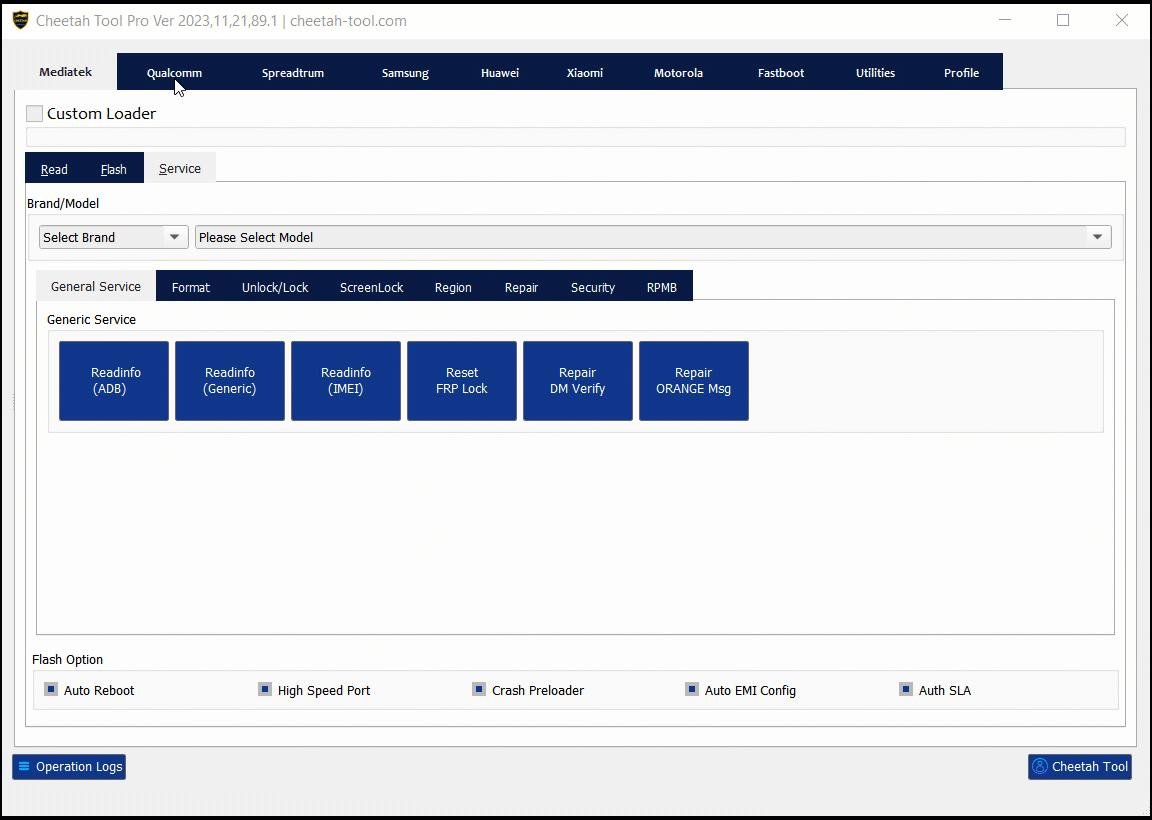Trigger the Reset FRP Lock action
The height and width of the screenshot is (820, 1152).
[x=461, y=380]
